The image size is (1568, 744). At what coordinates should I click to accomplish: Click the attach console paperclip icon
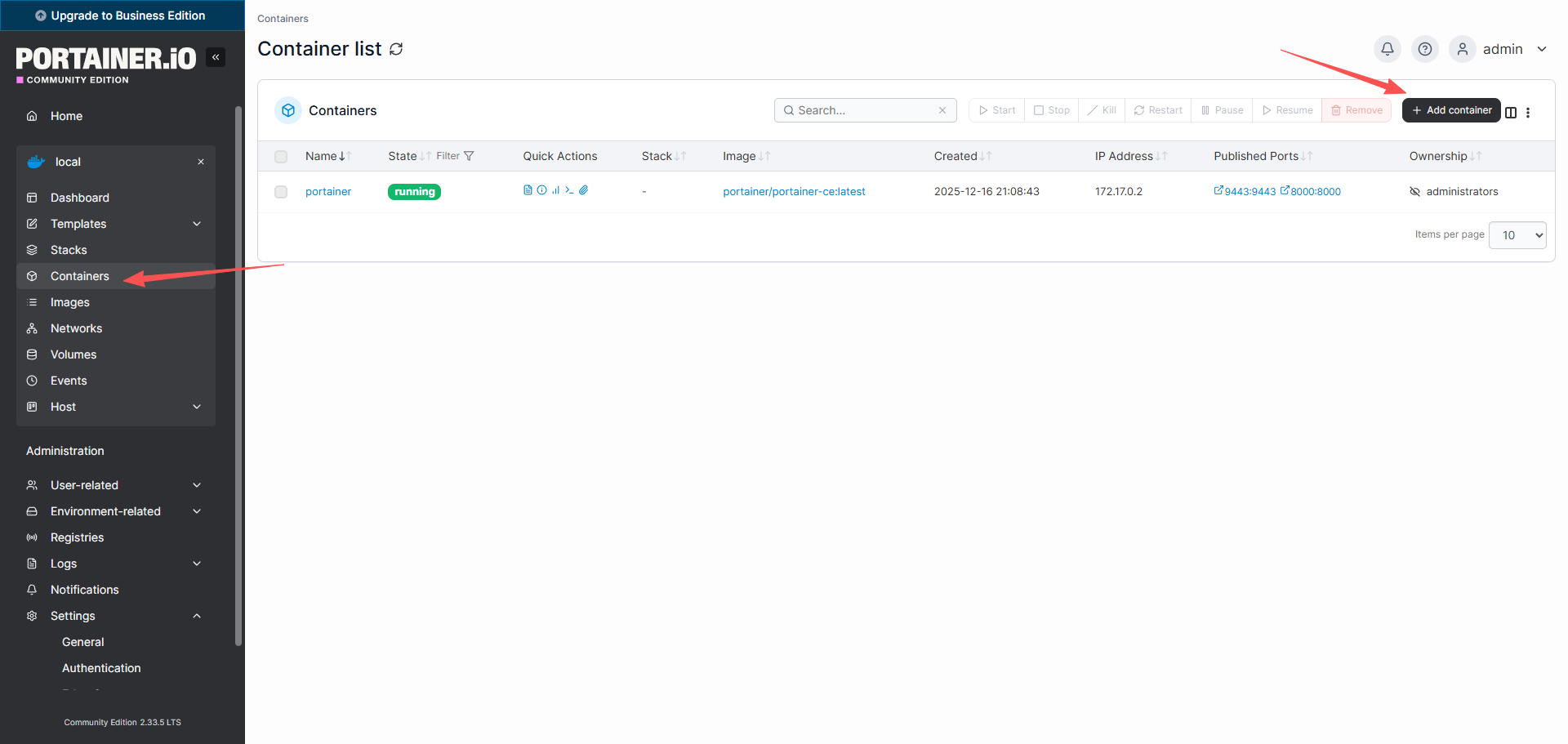(x=583, y=190)
